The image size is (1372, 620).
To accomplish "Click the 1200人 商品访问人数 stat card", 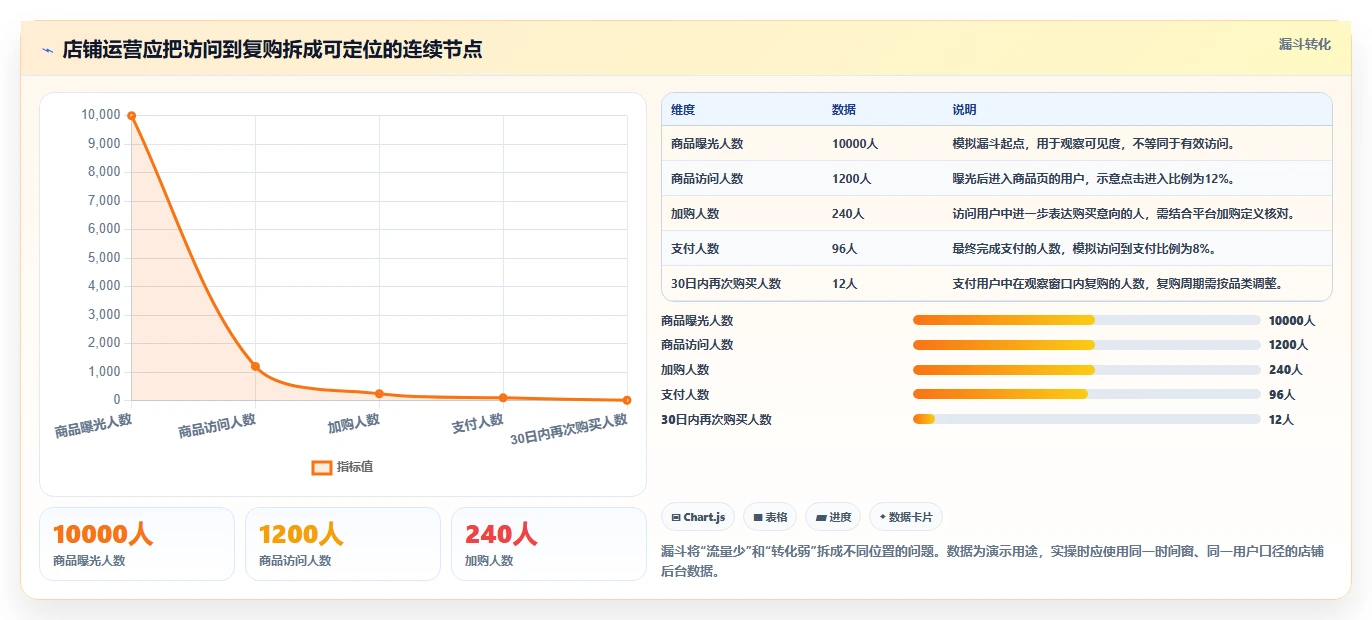I will (343, 544).
